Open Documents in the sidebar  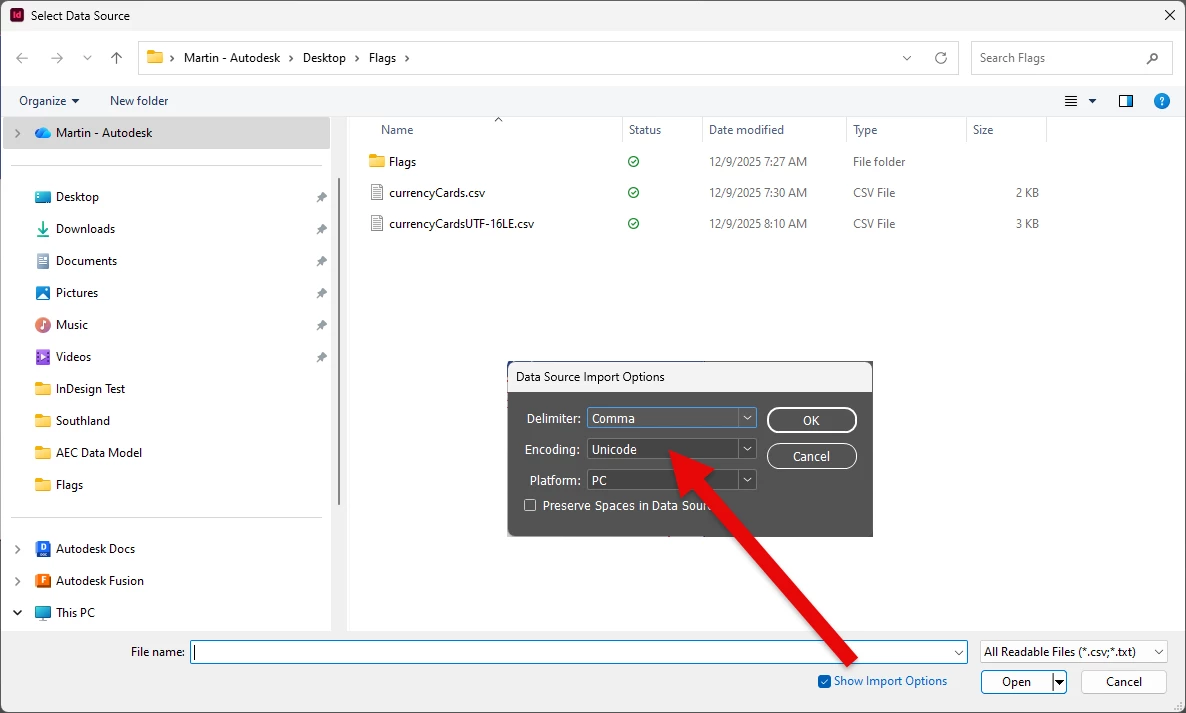coord(86,261)
